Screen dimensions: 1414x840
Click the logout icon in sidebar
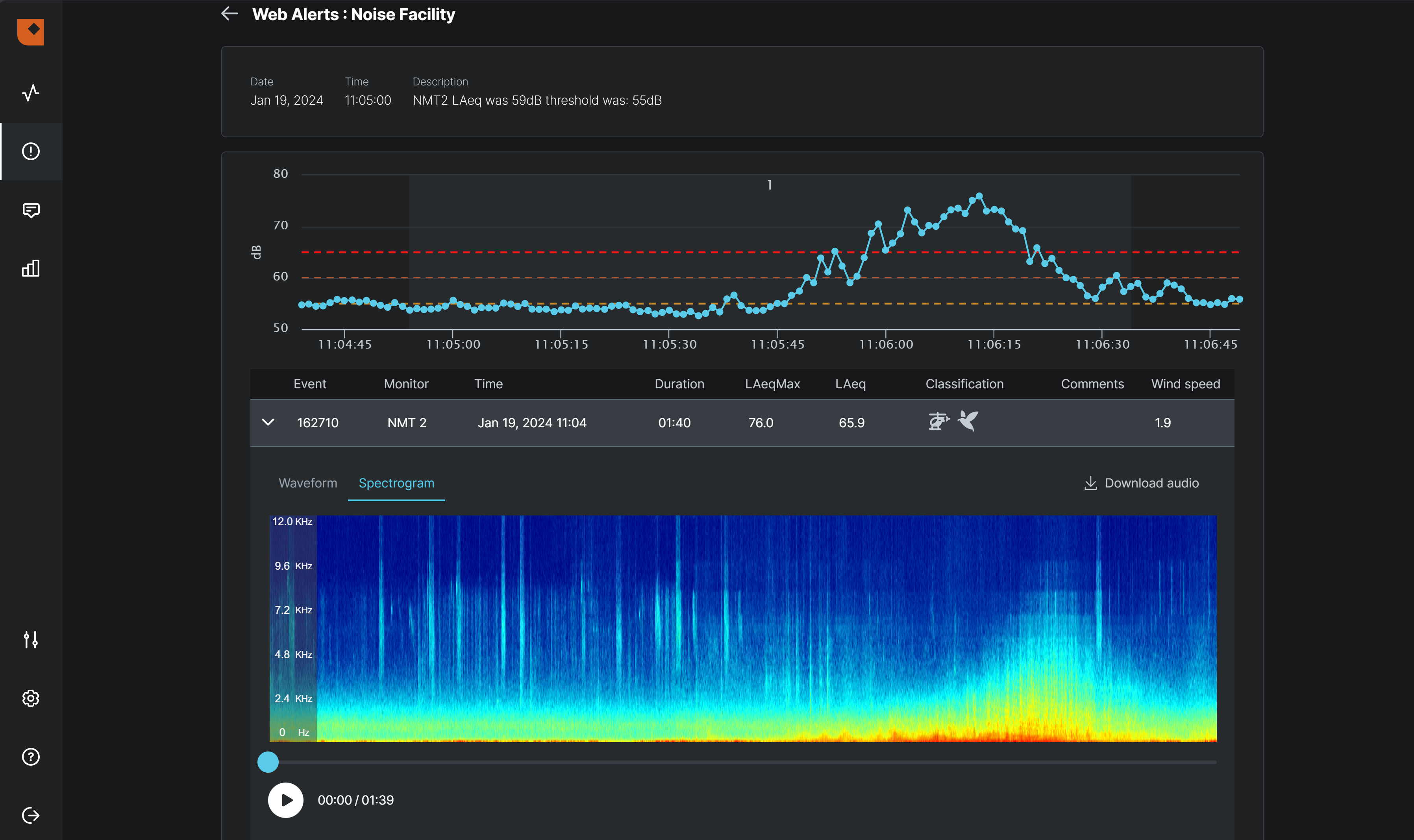(x=31, y=815)
